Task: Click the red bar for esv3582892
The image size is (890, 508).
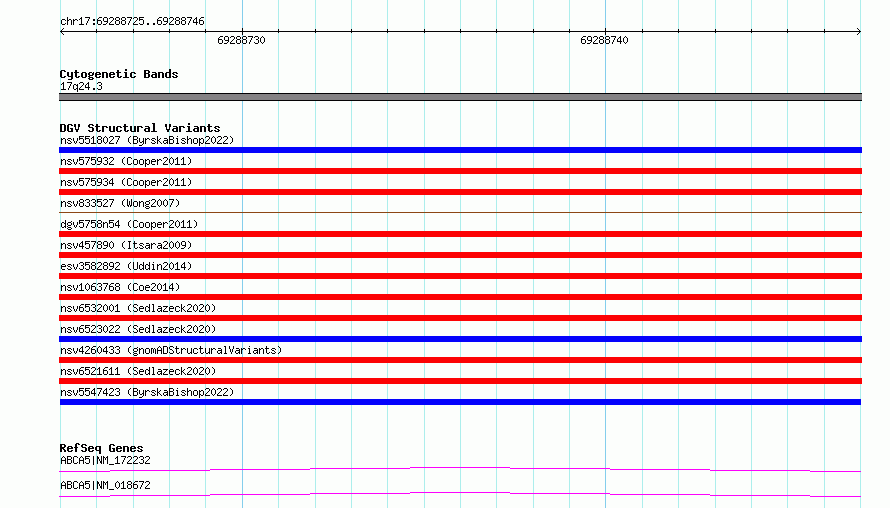Action: [x=460, y=276]
